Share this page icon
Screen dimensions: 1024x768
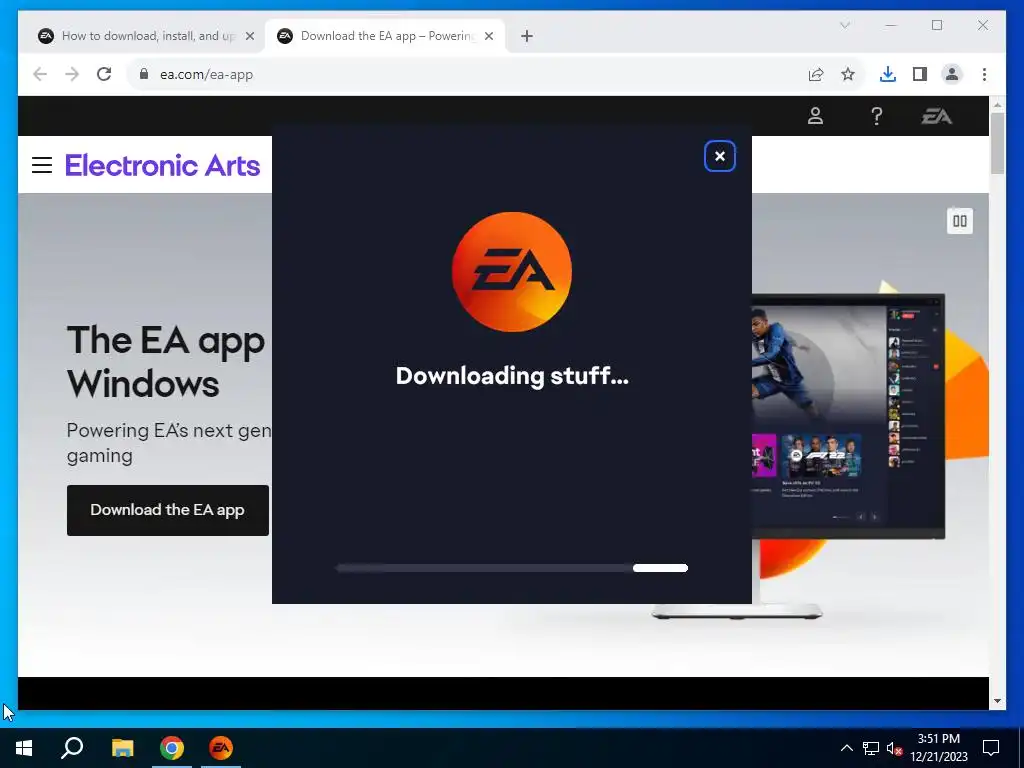(x=816, y=74)
